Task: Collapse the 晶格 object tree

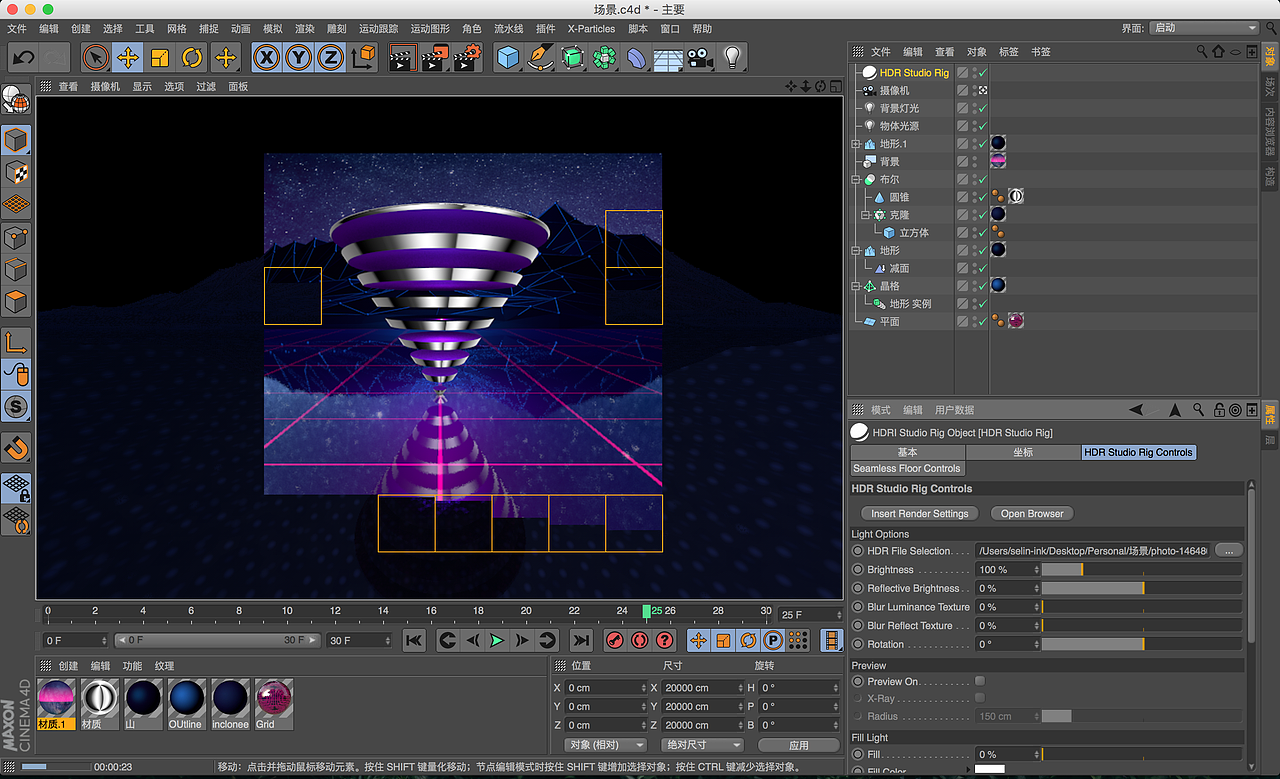Action: (x=856, y=286)
